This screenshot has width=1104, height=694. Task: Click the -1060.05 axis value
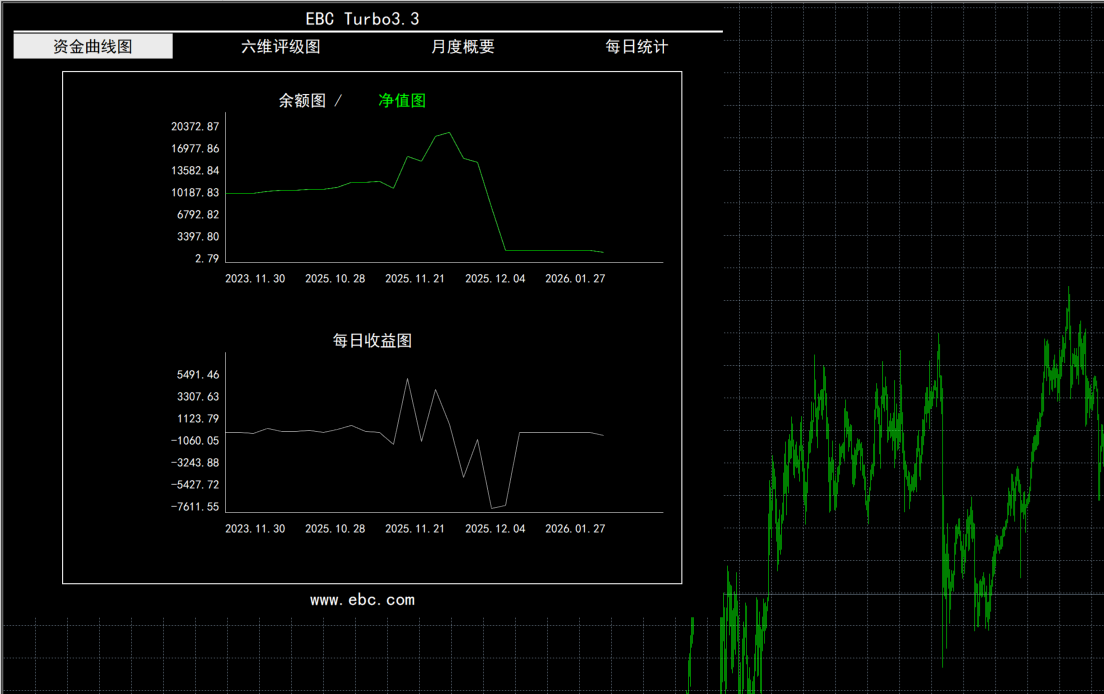click(x=195, y=441)
